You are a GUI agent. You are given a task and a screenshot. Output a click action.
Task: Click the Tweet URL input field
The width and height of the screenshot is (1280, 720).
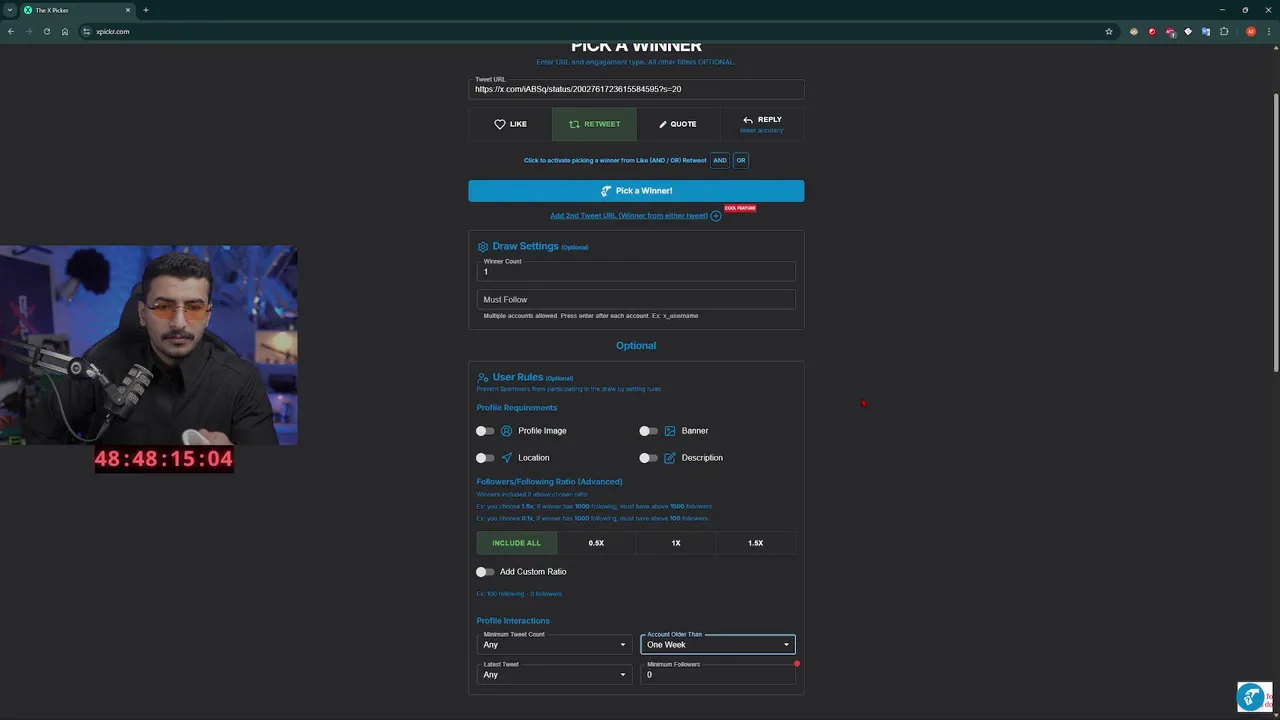pyautogui.click(x=636, y=89)
